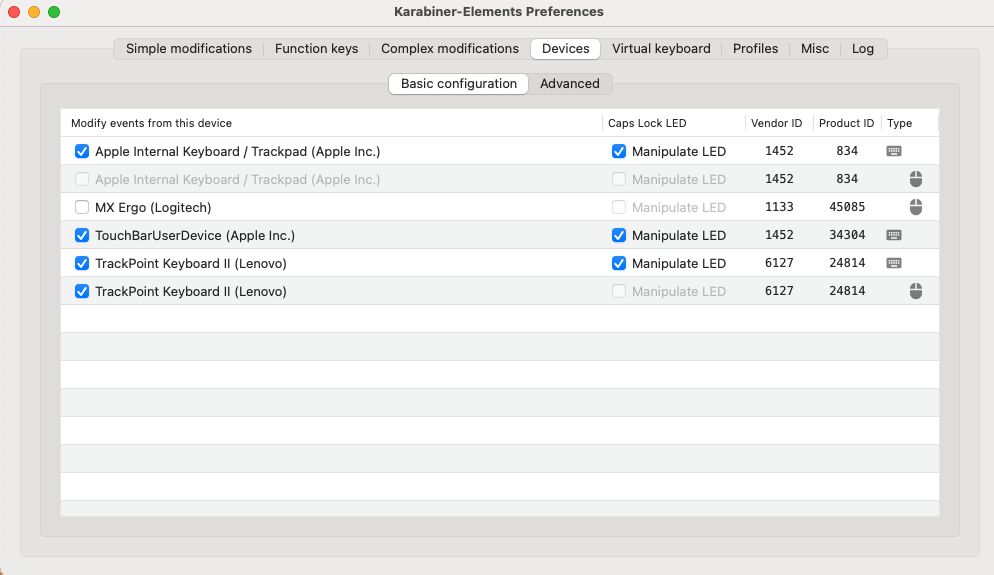Click keyboard type icon for TouchBarUserDevice
Viewport: 994px width, 575px height.
click(894, 235)
